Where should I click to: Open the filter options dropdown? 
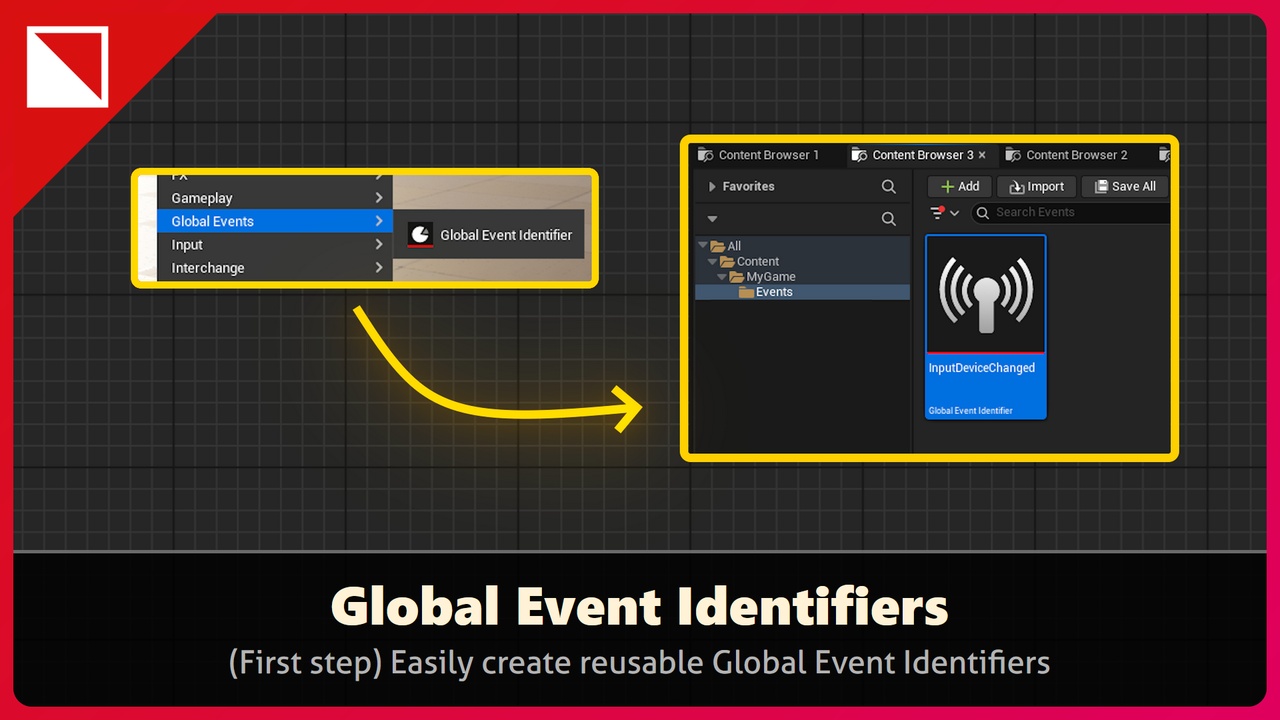pos(945,212)
